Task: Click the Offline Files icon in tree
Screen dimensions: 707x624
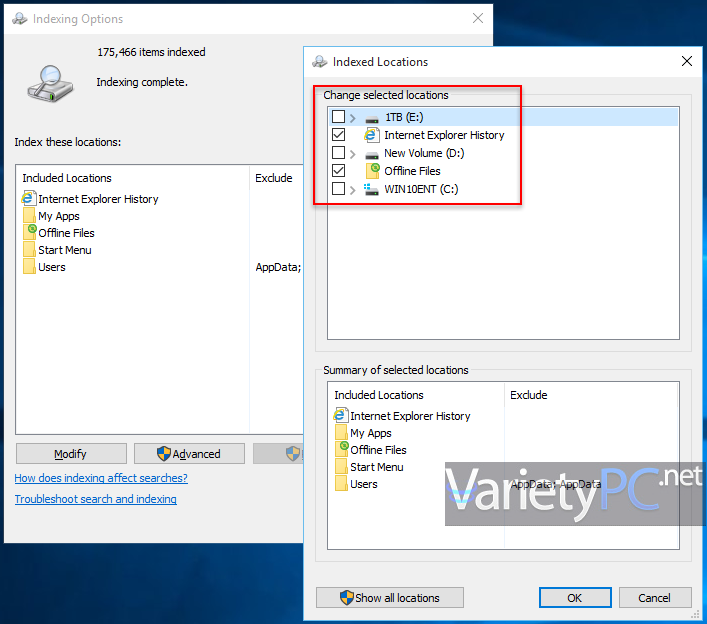Action: pyautogui.click(x=372, y=171)
